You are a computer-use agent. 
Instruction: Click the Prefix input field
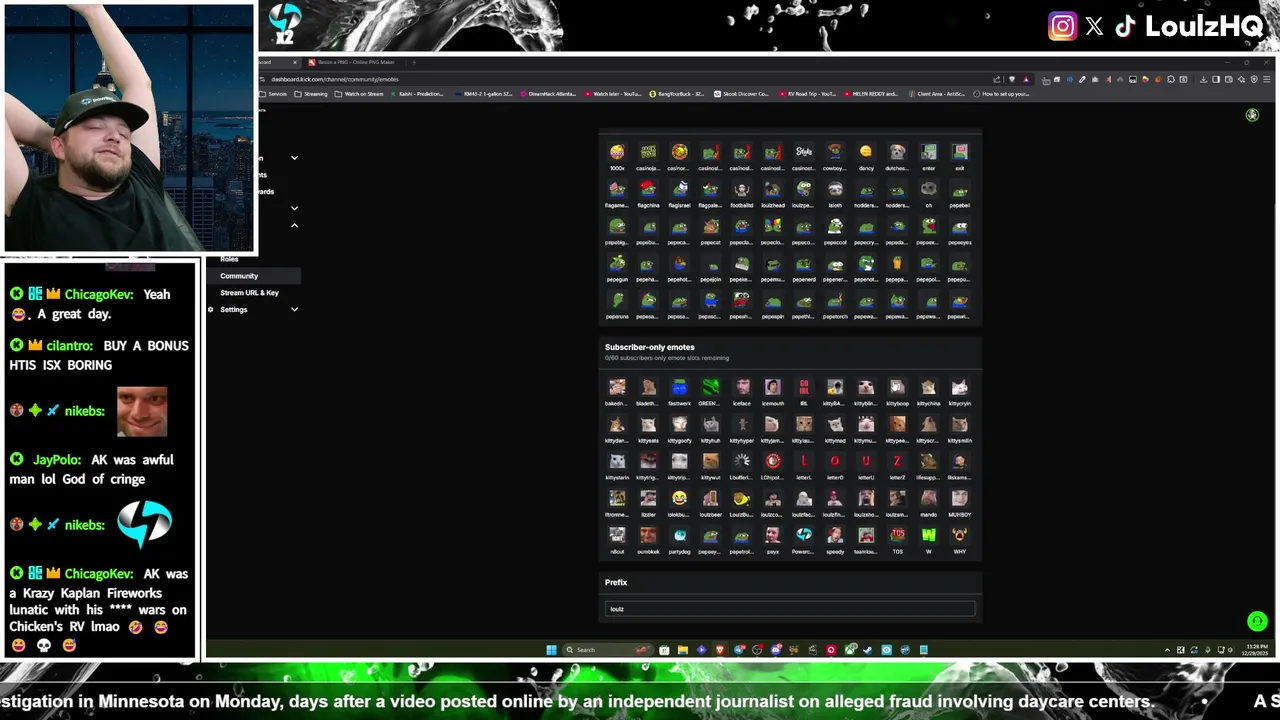click(790, 609)
